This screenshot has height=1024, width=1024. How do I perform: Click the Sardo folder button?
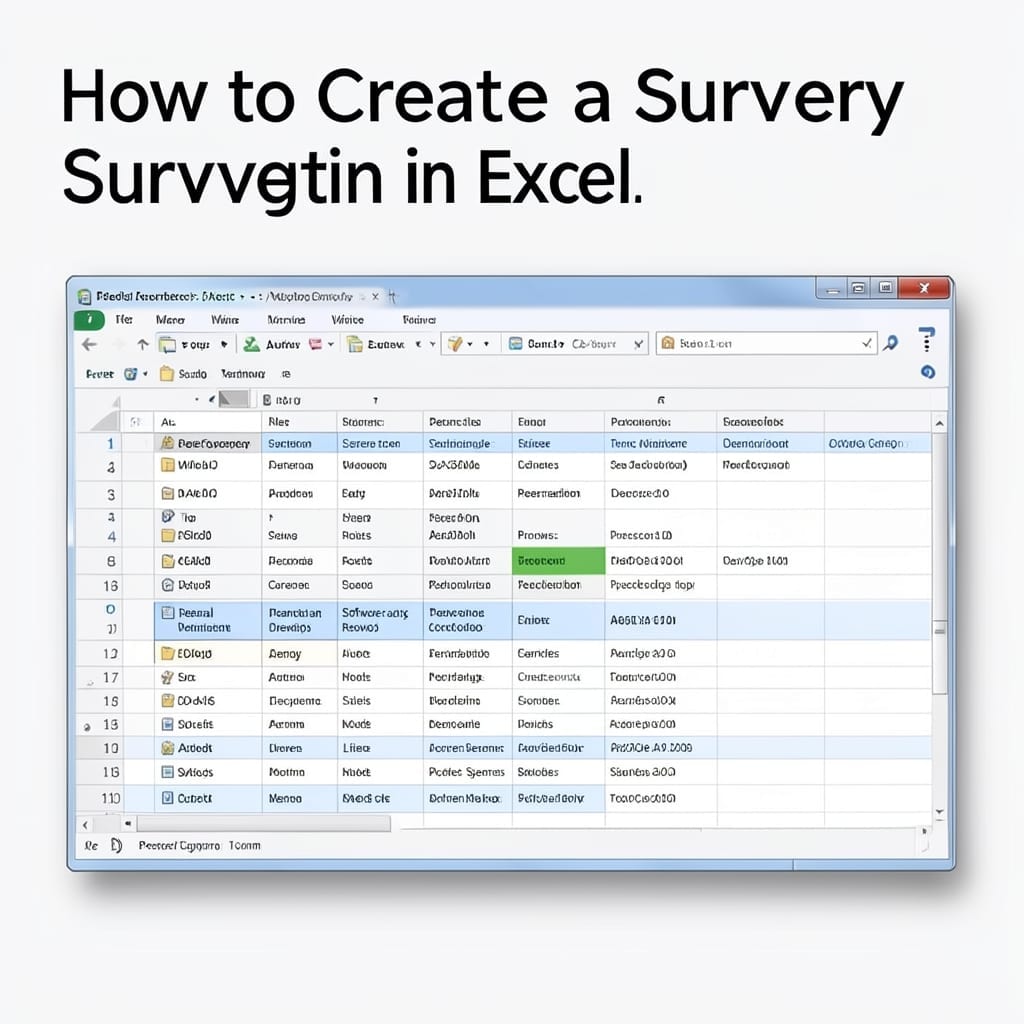pos(184,374)
